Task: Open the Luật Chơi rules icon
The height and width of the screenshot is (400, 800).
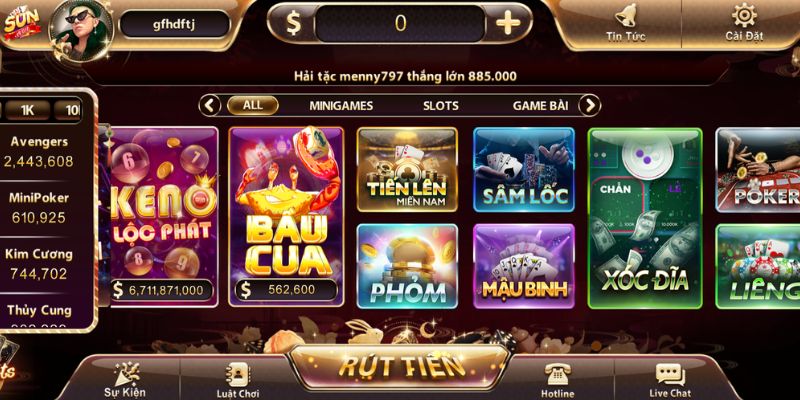Action: click(237, 374)
